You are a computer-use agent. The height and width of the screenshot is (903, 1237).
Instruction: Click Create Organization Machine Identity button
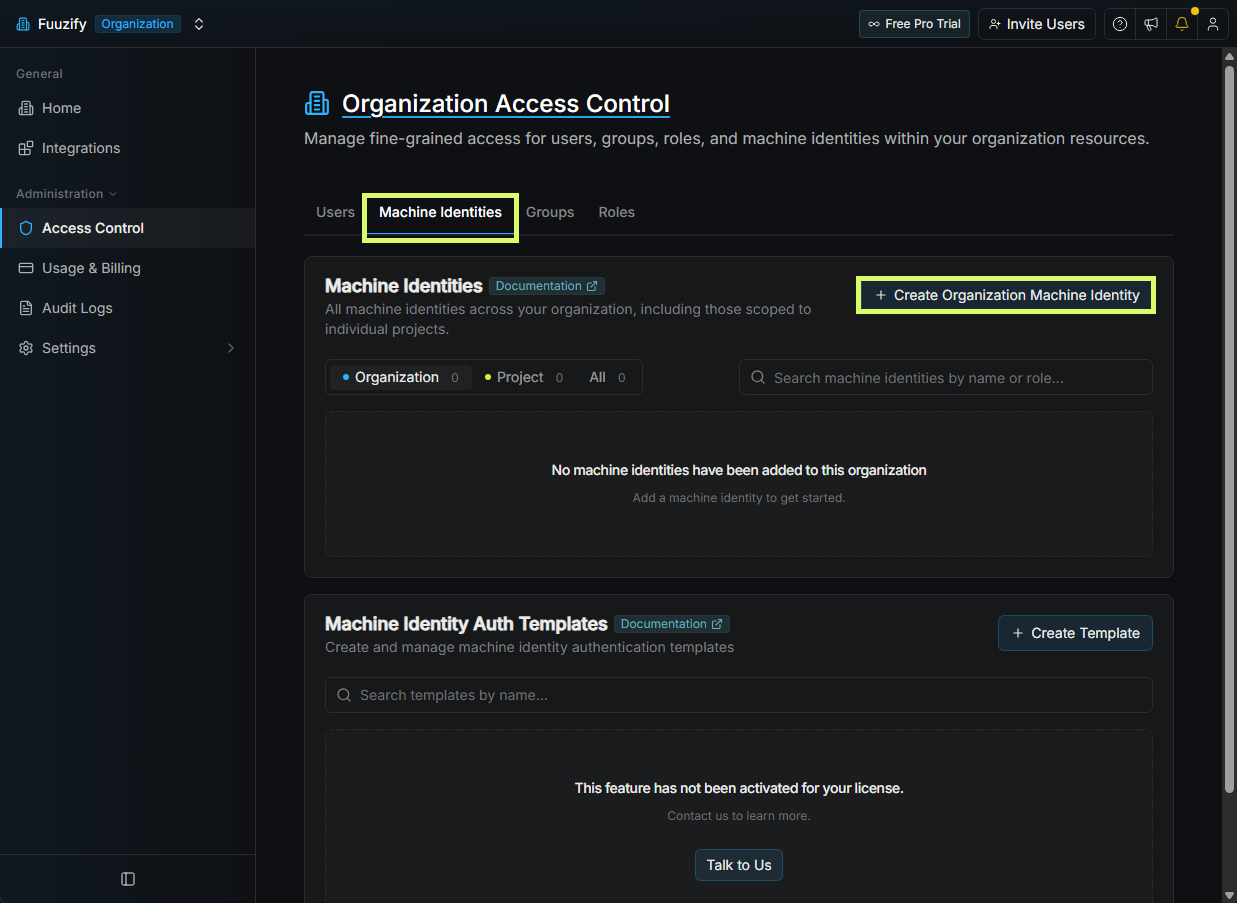pos(1006,295)
